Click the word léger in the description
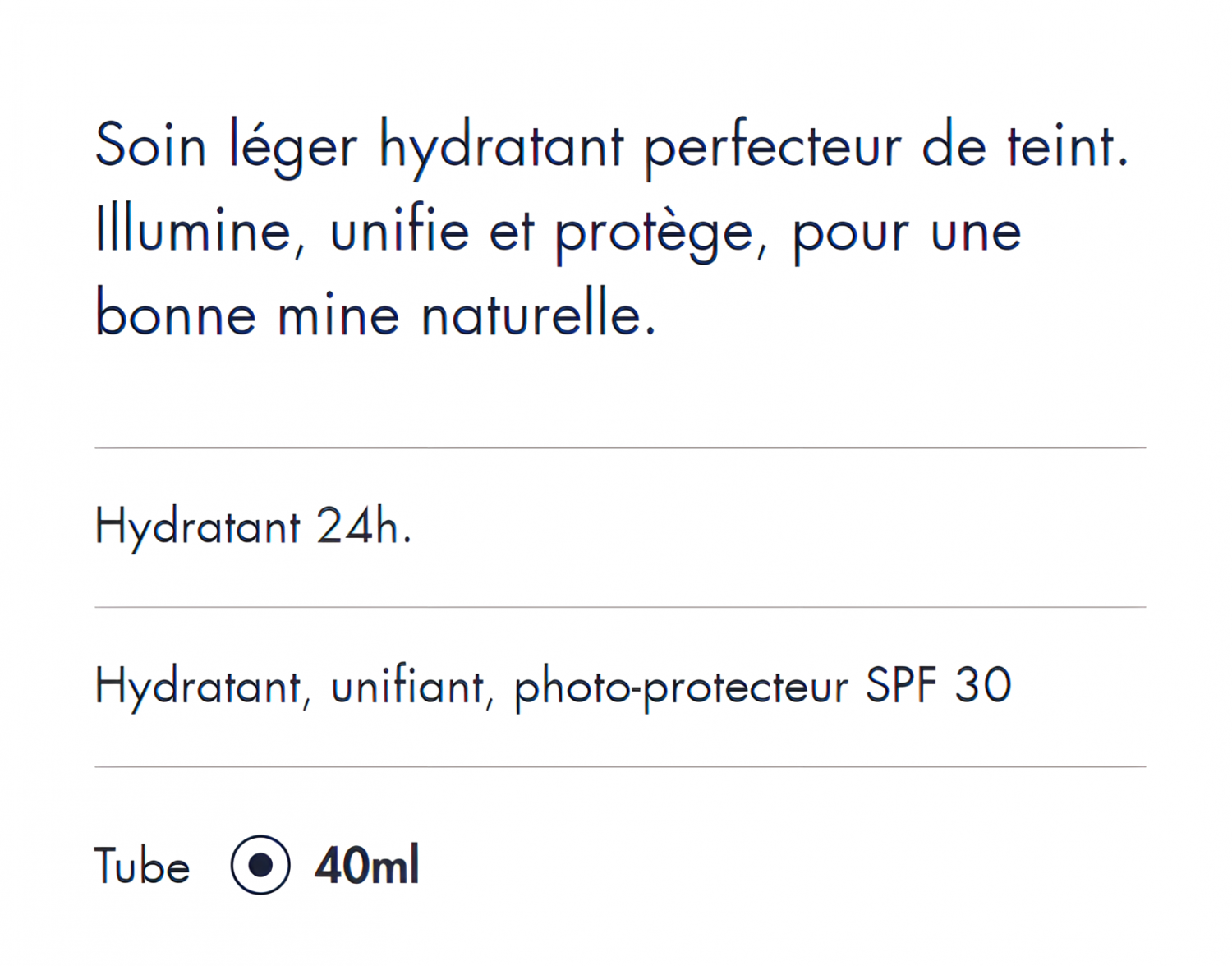1232x966 pixels. pos(293,149)
